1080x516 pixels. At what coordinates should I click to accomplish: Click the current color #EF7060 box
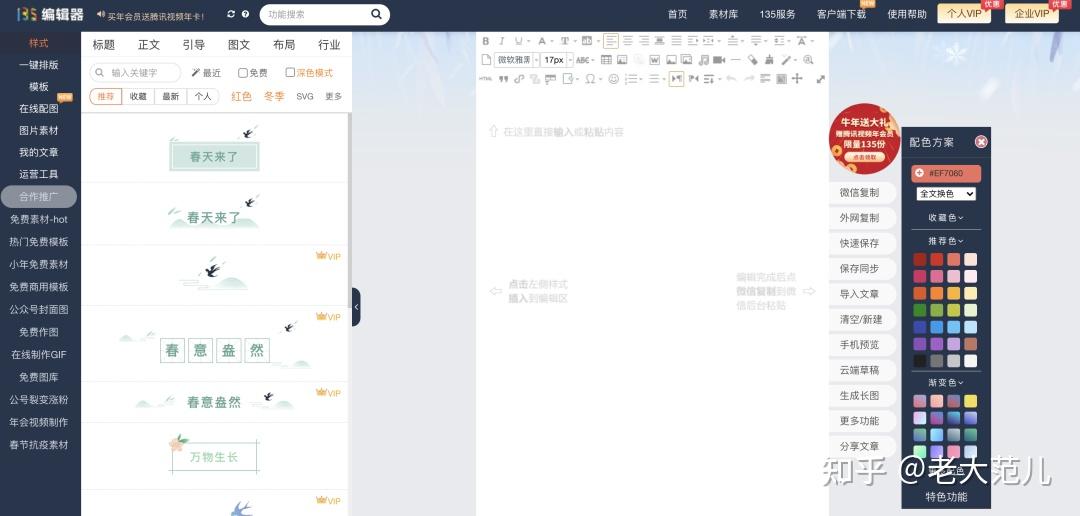946,173
